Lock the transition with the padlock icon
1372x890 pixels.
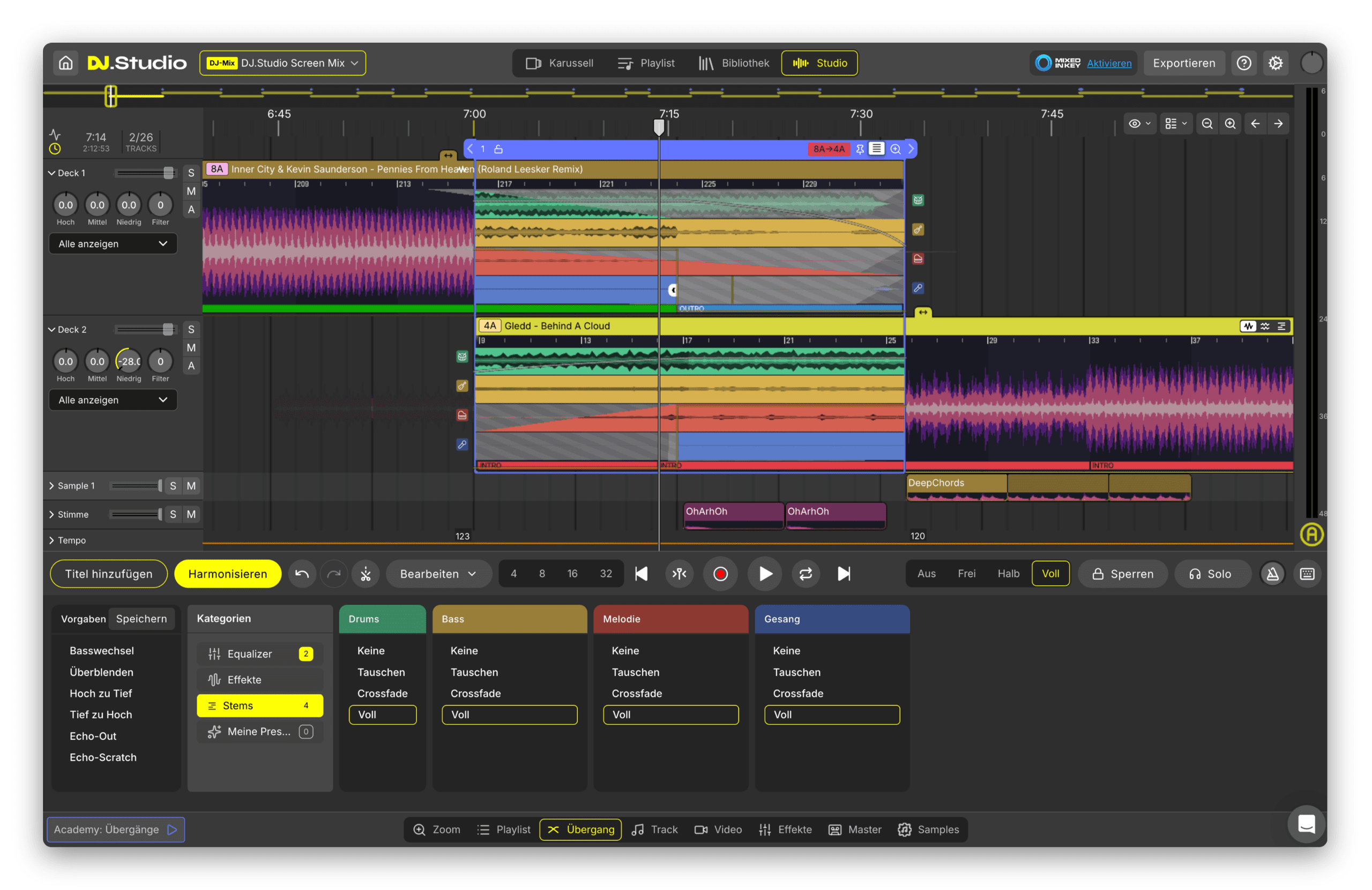click(x=498, y=149)
